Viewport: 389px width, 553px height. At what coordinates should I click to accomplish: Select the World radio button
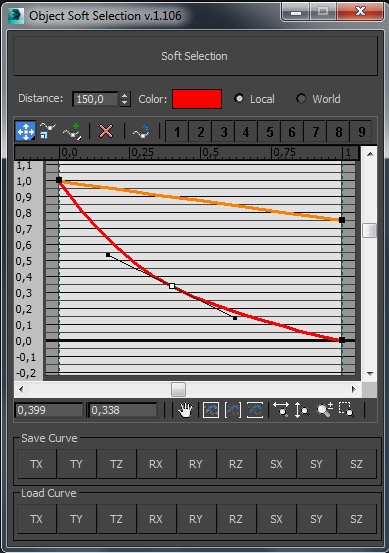click(x=301, y=98)
